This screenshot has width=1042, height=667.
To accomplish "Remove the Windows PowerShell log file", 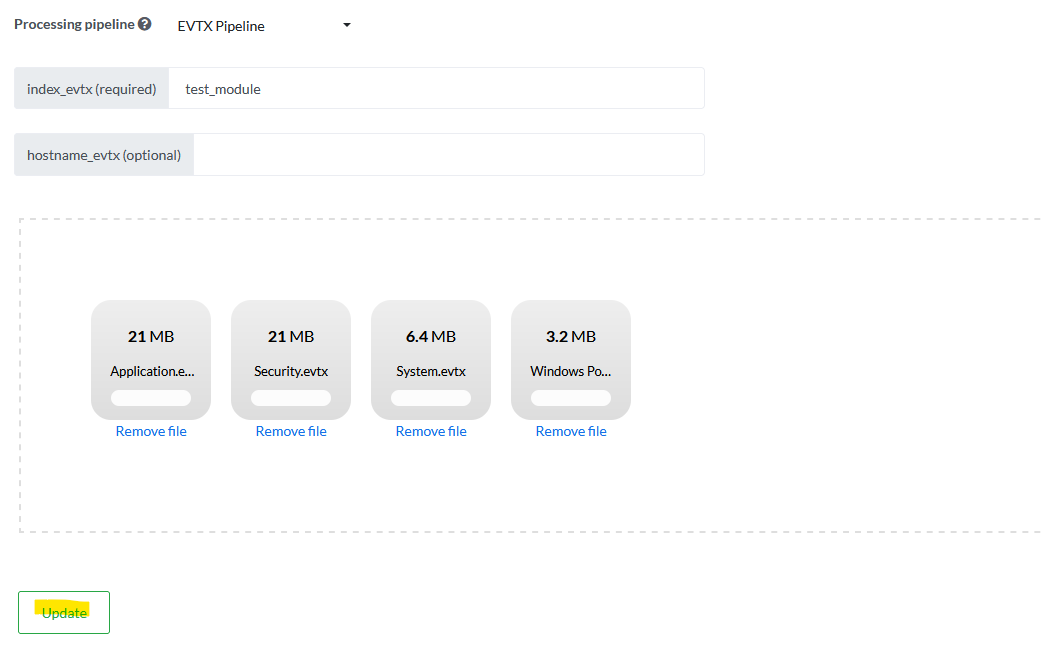I will click(571, 432).
